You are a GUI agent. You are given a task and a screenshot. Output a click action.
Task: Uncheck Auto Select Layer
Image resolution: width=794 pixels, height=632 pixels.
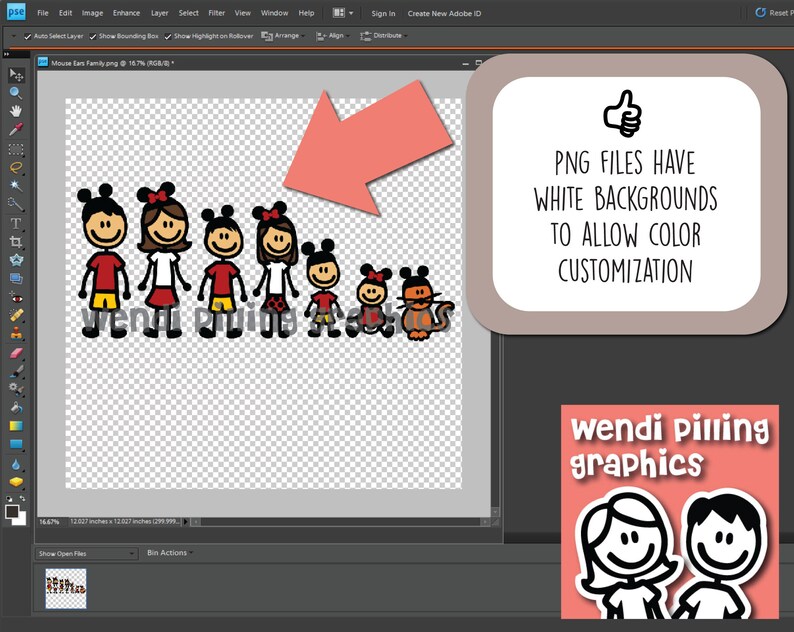click(x=28, y=36)
